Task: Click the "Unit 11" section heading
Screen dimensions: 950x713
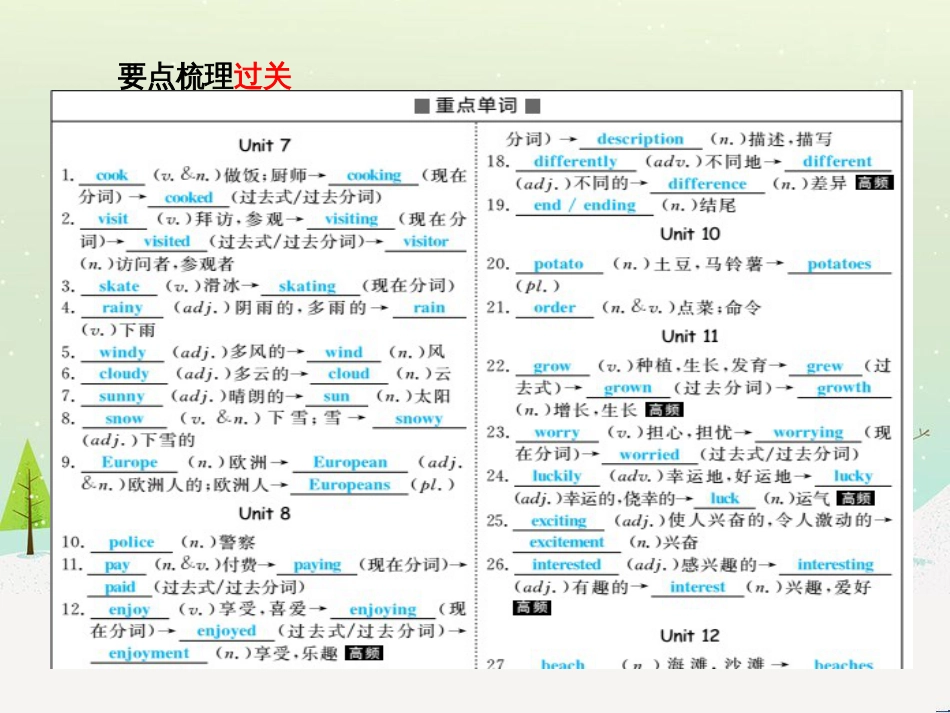Action: 688,337
